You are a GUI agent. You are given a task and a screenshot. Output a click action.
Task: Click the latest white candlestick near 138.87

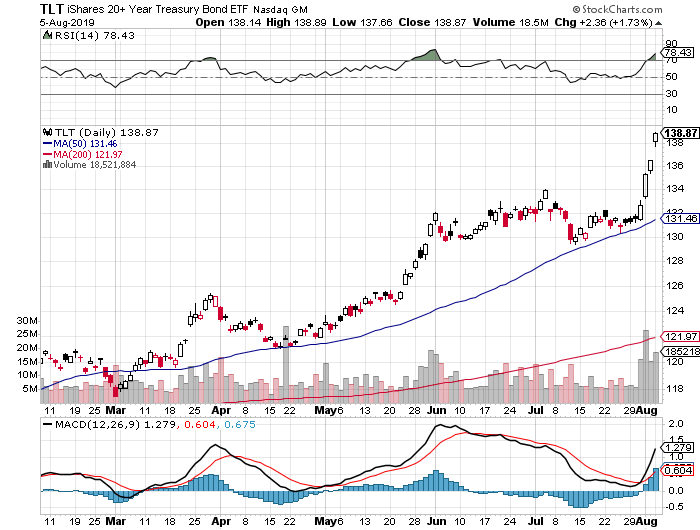[656, 138]
